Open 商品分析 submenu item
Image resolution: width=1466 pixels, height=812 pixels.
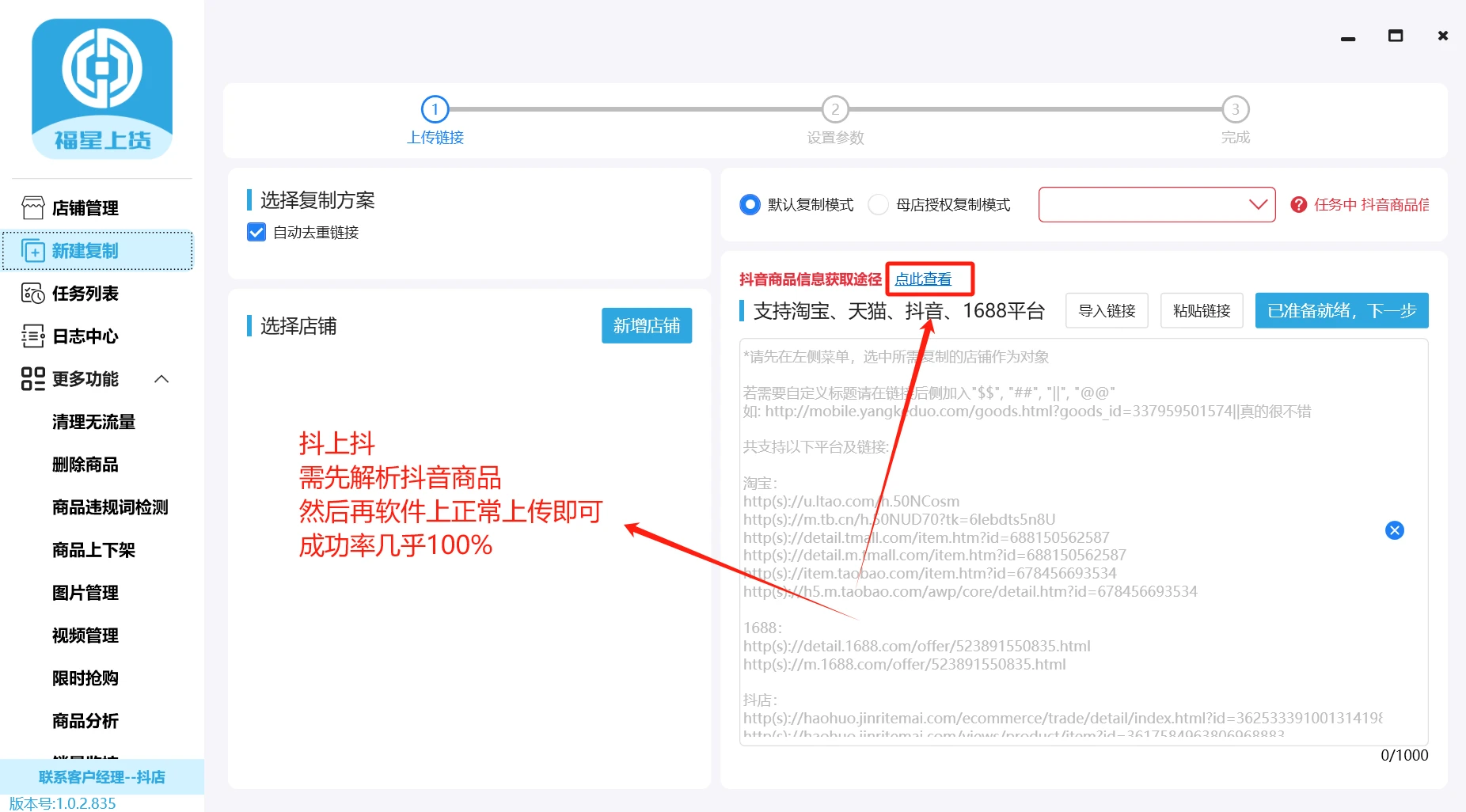pos(85,721)
